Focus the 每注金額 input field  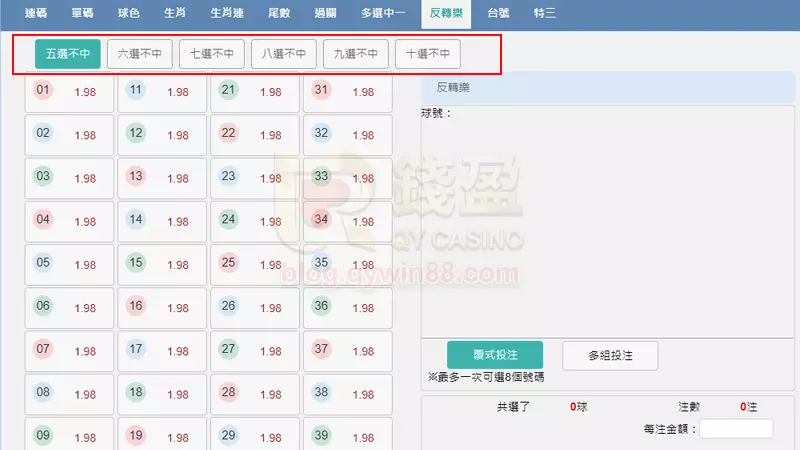pos(736,429)
